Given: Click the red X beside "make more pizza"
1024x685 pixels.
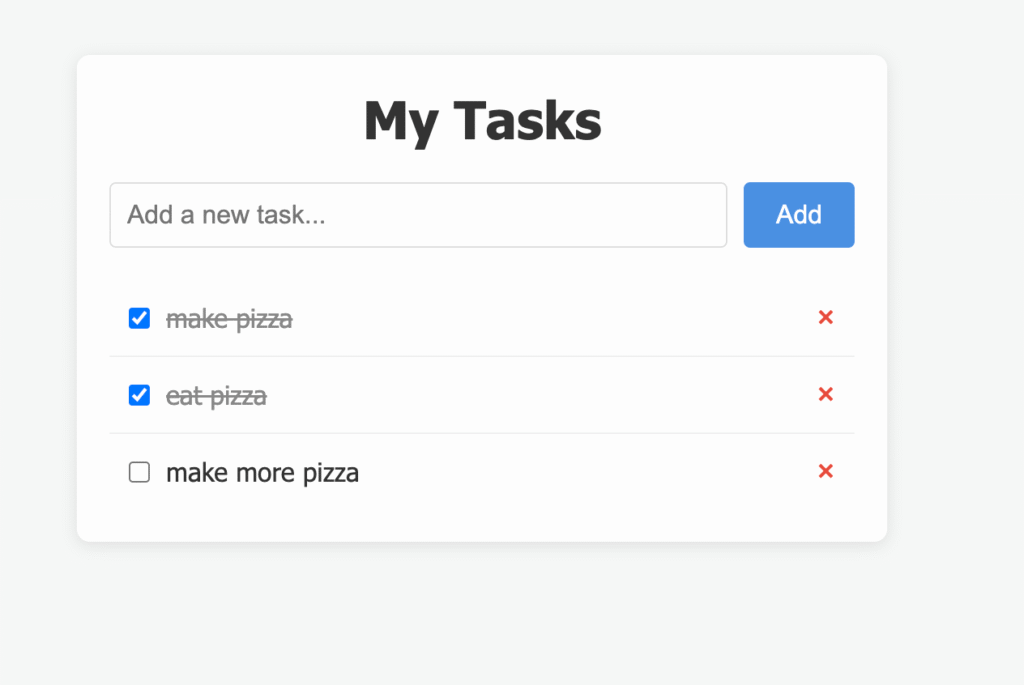Looking at the screenshot, I should tap(826, 471).
